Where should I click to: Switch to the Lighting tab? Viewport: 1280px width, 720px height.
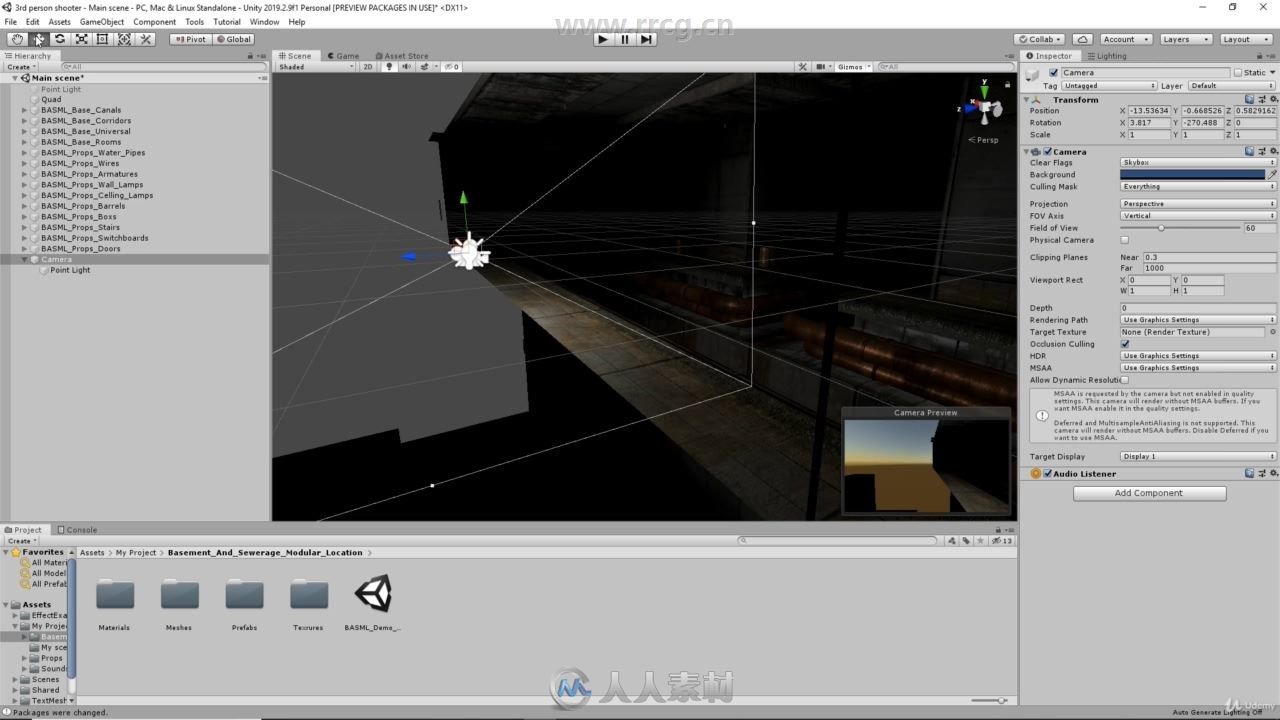1106,56
